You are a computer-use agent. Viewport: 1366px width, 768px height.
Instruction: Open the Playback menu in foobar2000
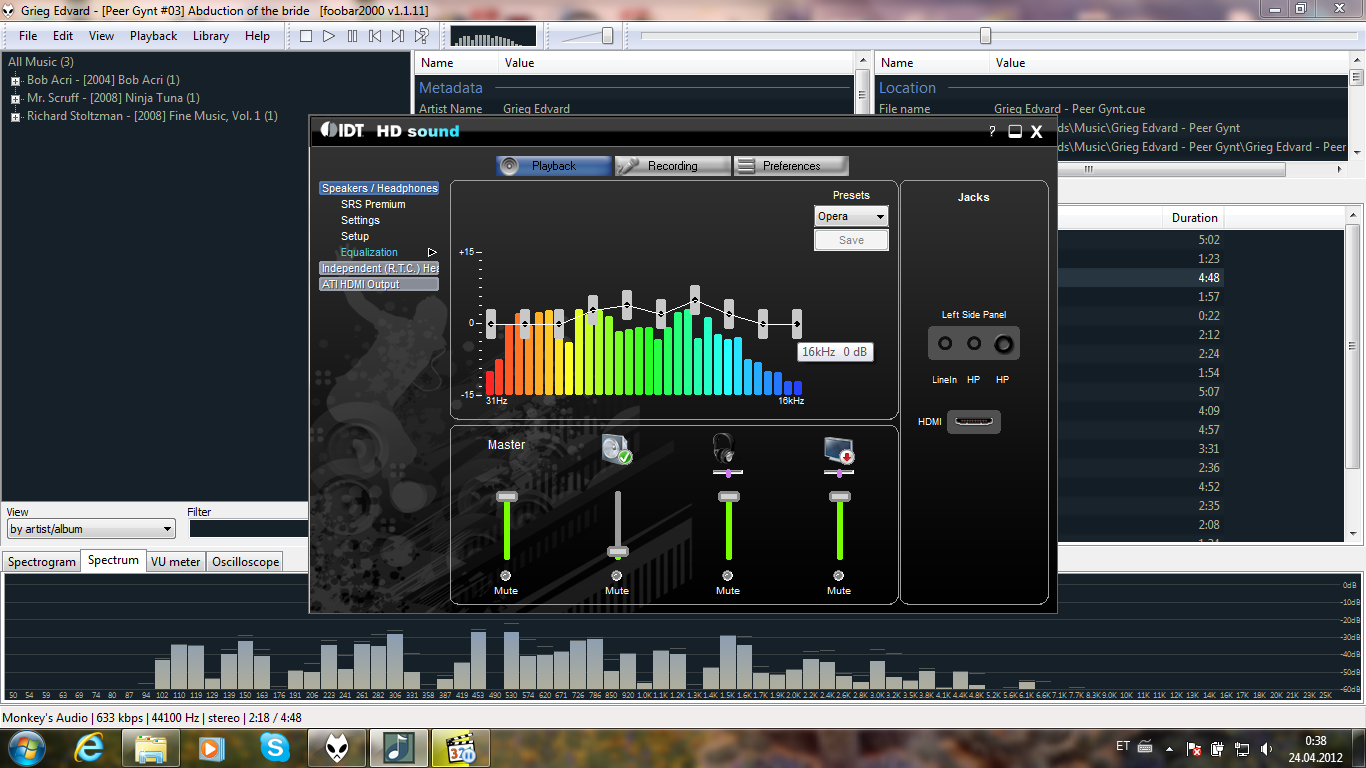tap(153, 36)
